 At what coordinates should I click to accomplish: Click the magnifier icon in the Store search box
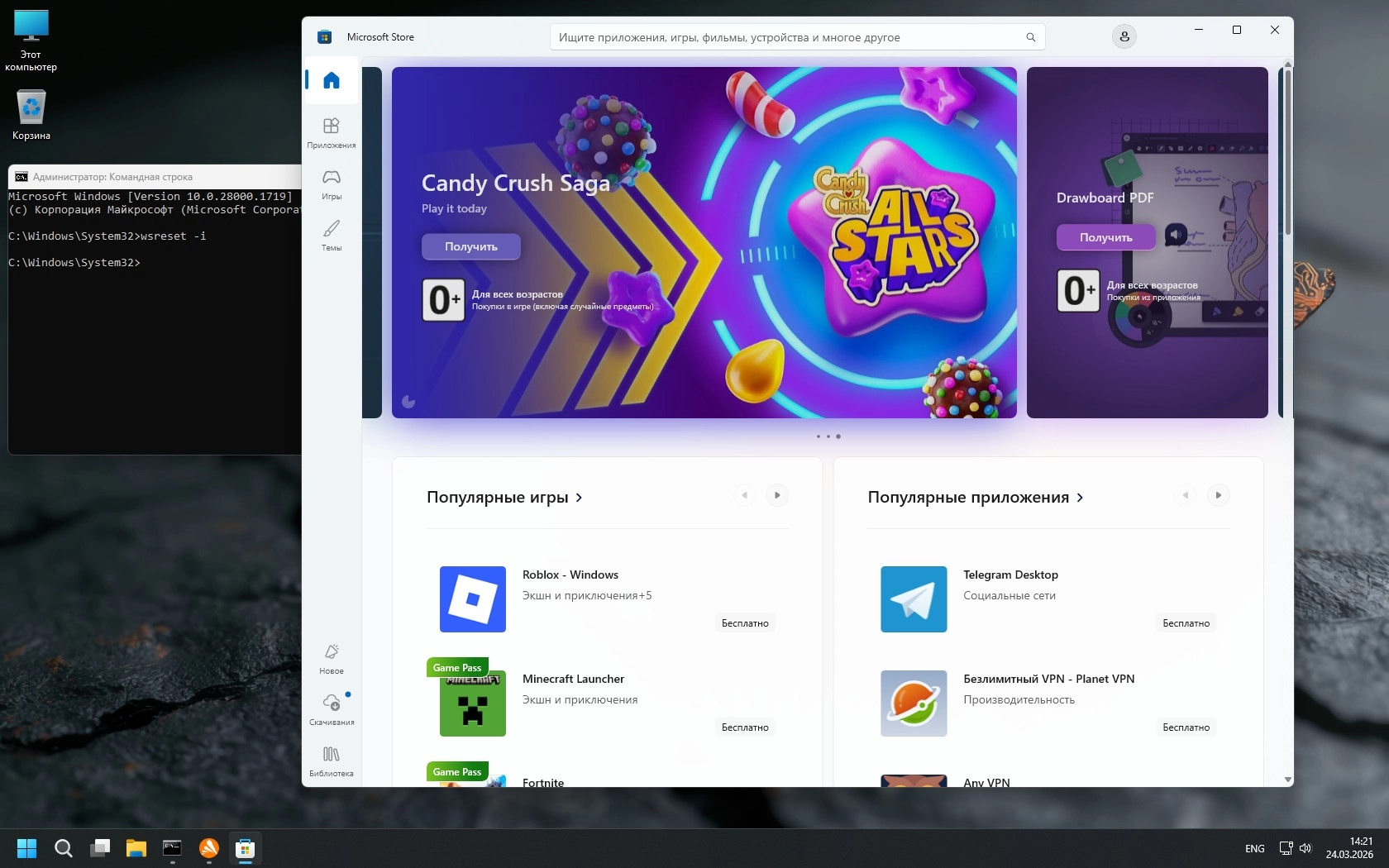click(x=1031, y=37)
